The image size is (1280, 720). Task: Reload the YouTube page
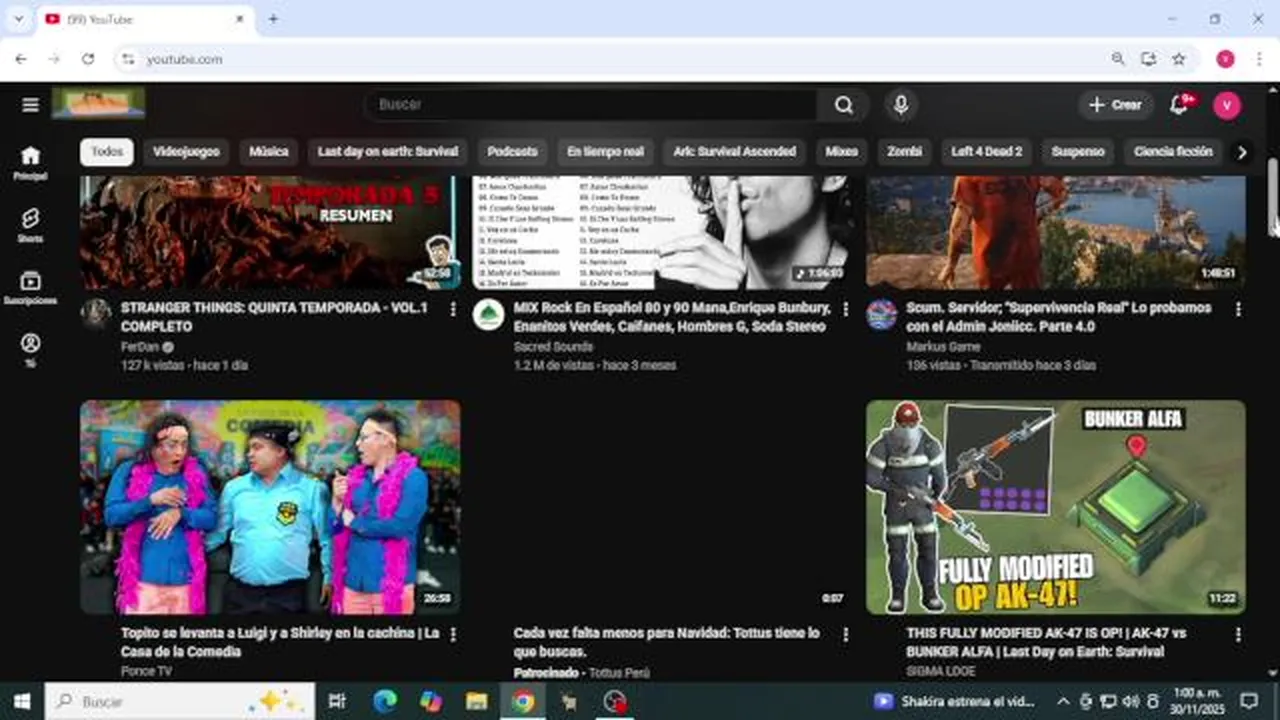[x=88, y=59]
